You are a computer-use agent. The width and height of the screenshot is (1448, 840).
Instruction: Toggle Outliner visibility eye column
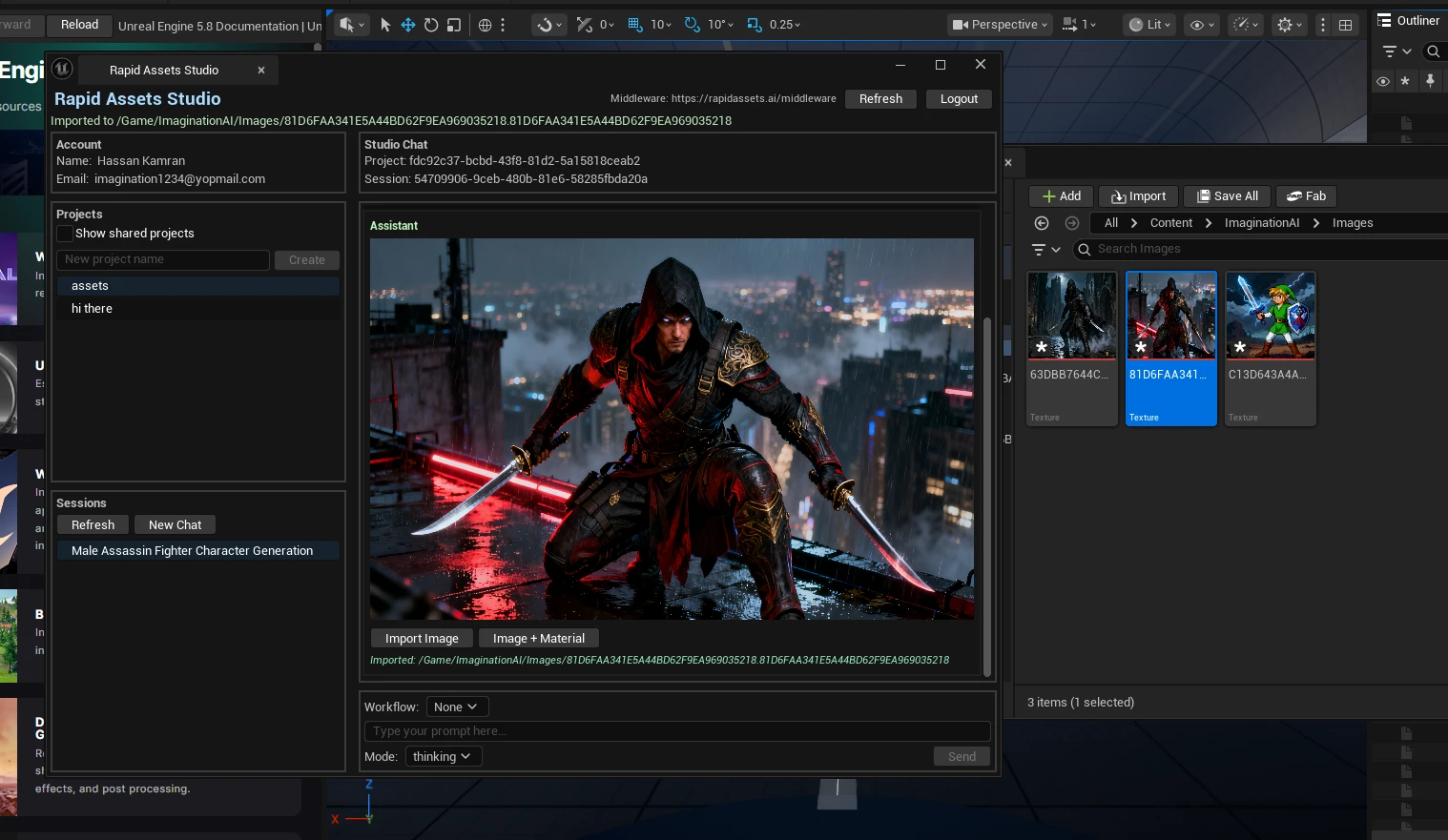pyautogui.click(x=1383, y=81)
